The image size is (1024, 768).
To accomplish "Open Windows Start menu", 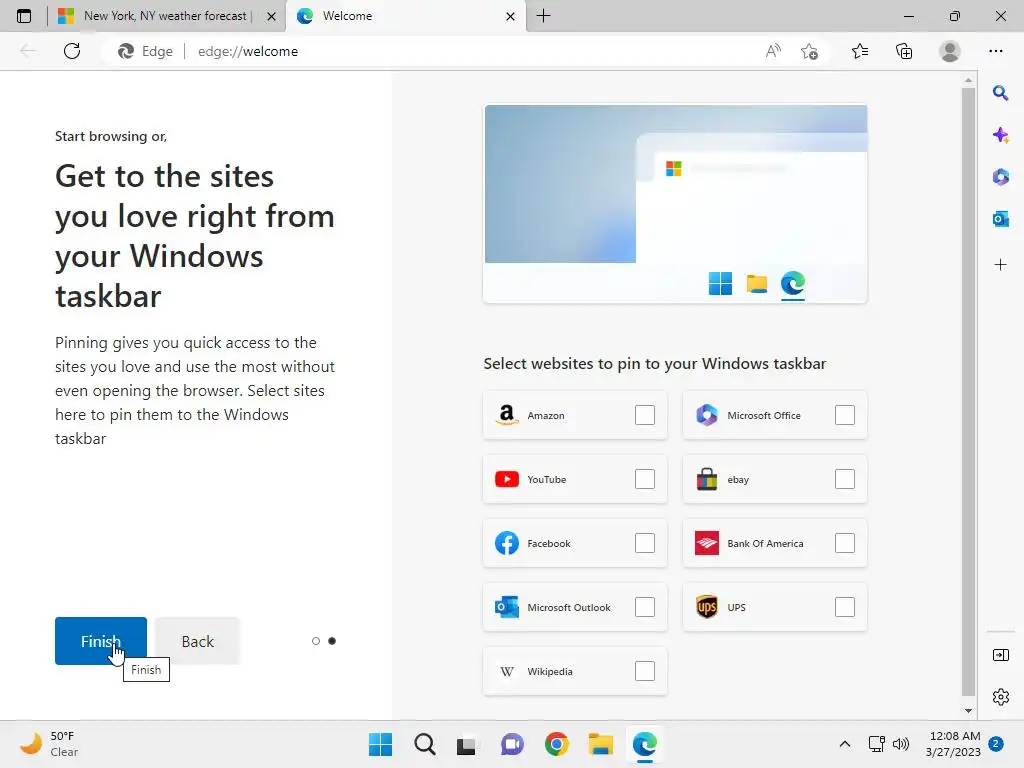I will tap(381, 744).
